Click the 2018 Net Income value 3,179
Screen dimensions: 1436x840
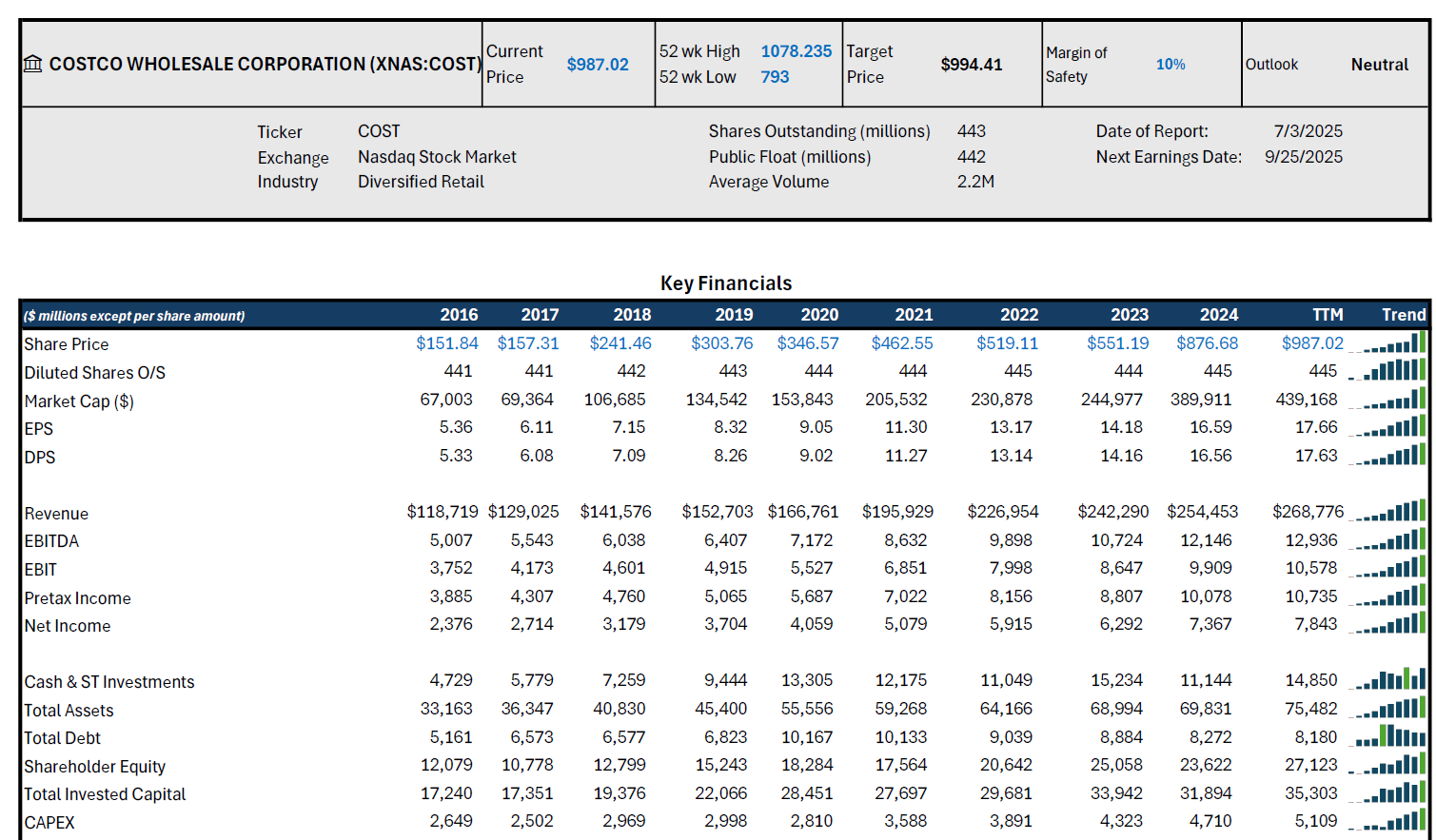(x=623, y=624)
